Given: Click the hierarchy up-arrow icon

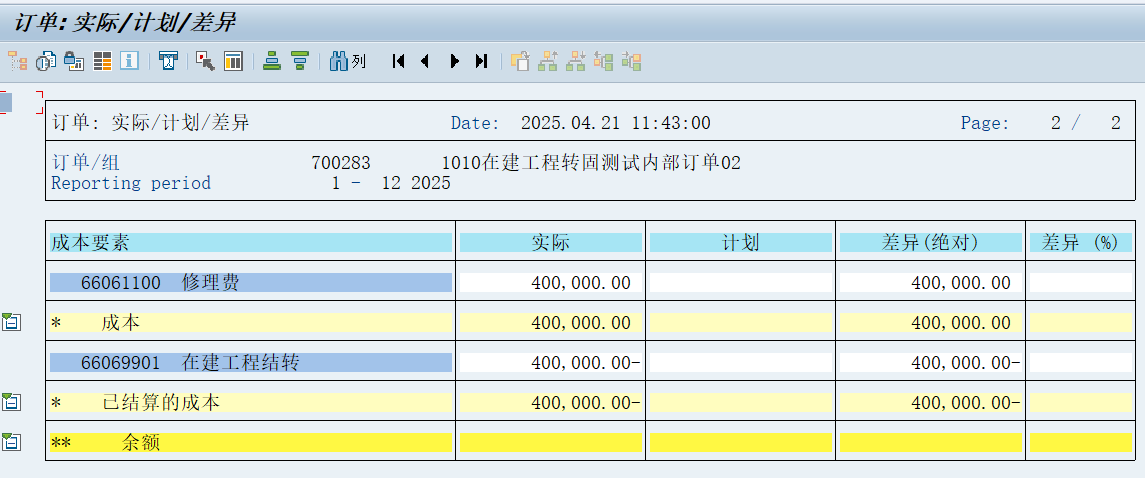Looking at the screenshot, I should click(548, 61).
